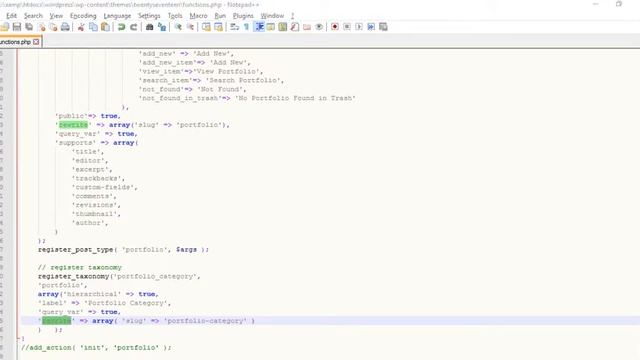The width and height of the screenshot is (640, 360).
Task: Click highlighted 'rewrite' before 'slug' => 'portfolio'
Action: [x=73, y=125]
